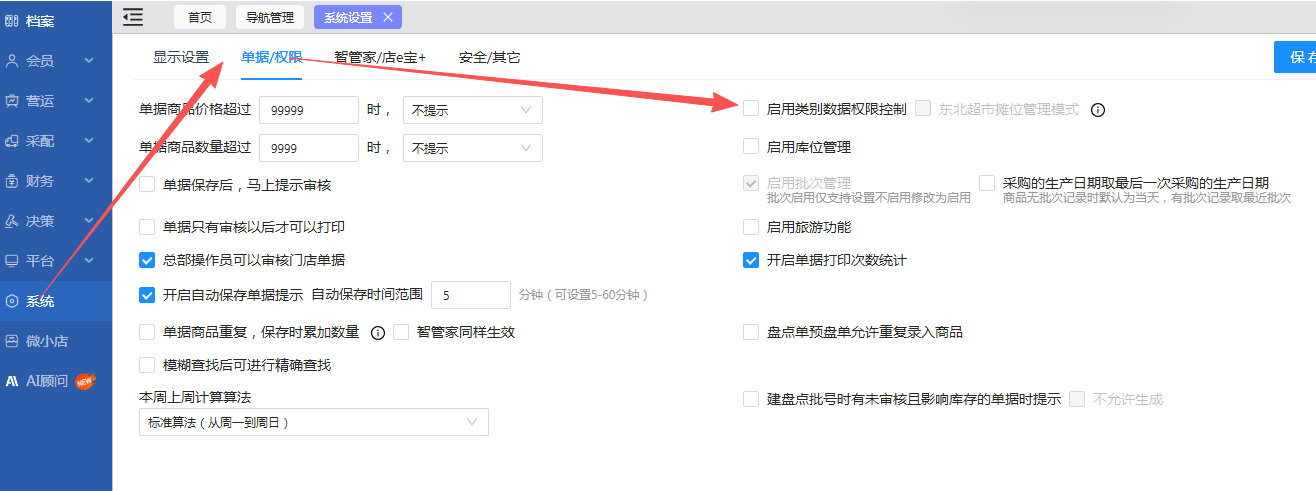Open the 微小店 mini-shop sidebar icon
This screenshot has width=1316, height=491.
tap(12, 341)
